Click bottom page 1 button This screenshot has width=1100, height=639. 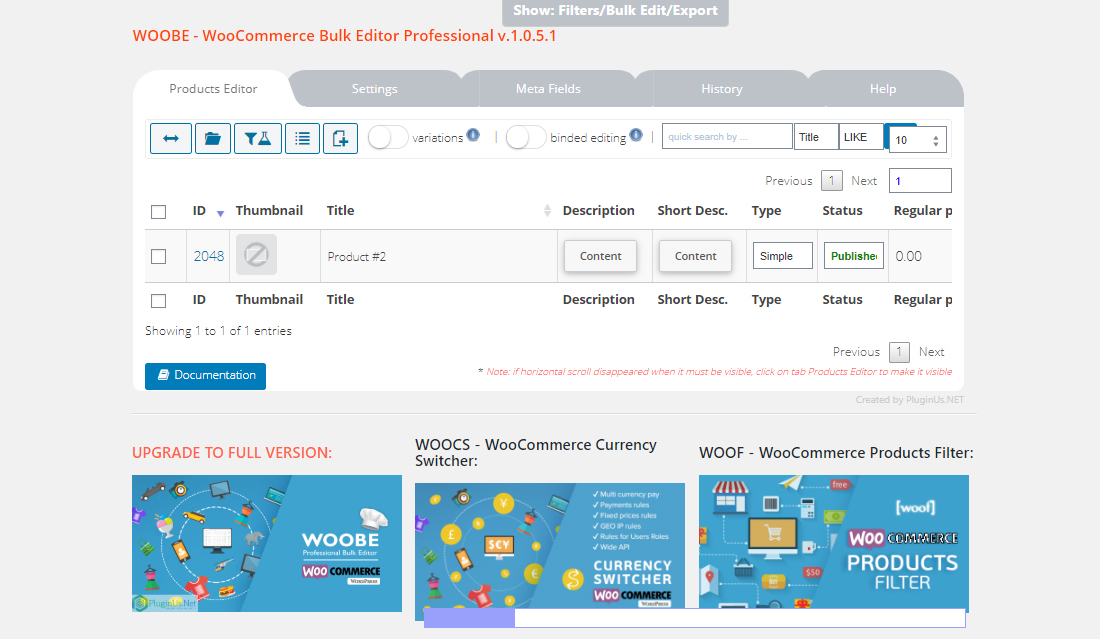[x=899, y=352]
